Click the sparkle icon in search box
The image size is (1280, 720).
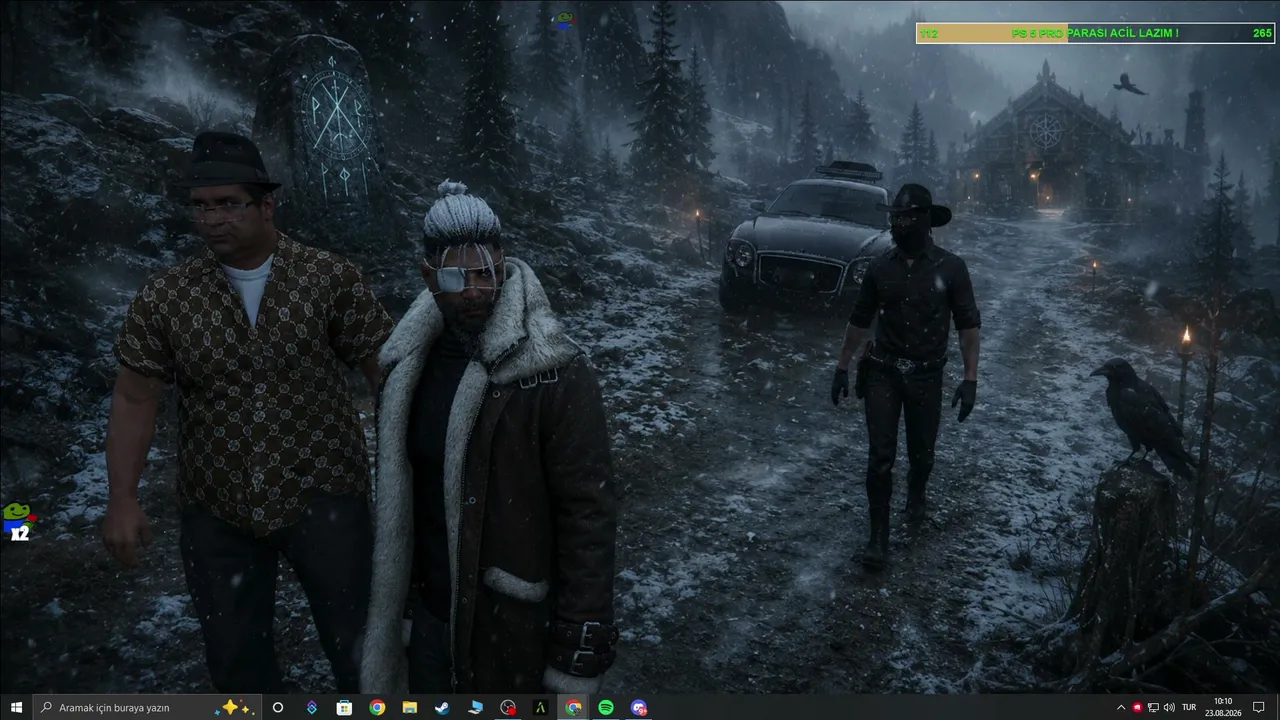coord(236,707)
